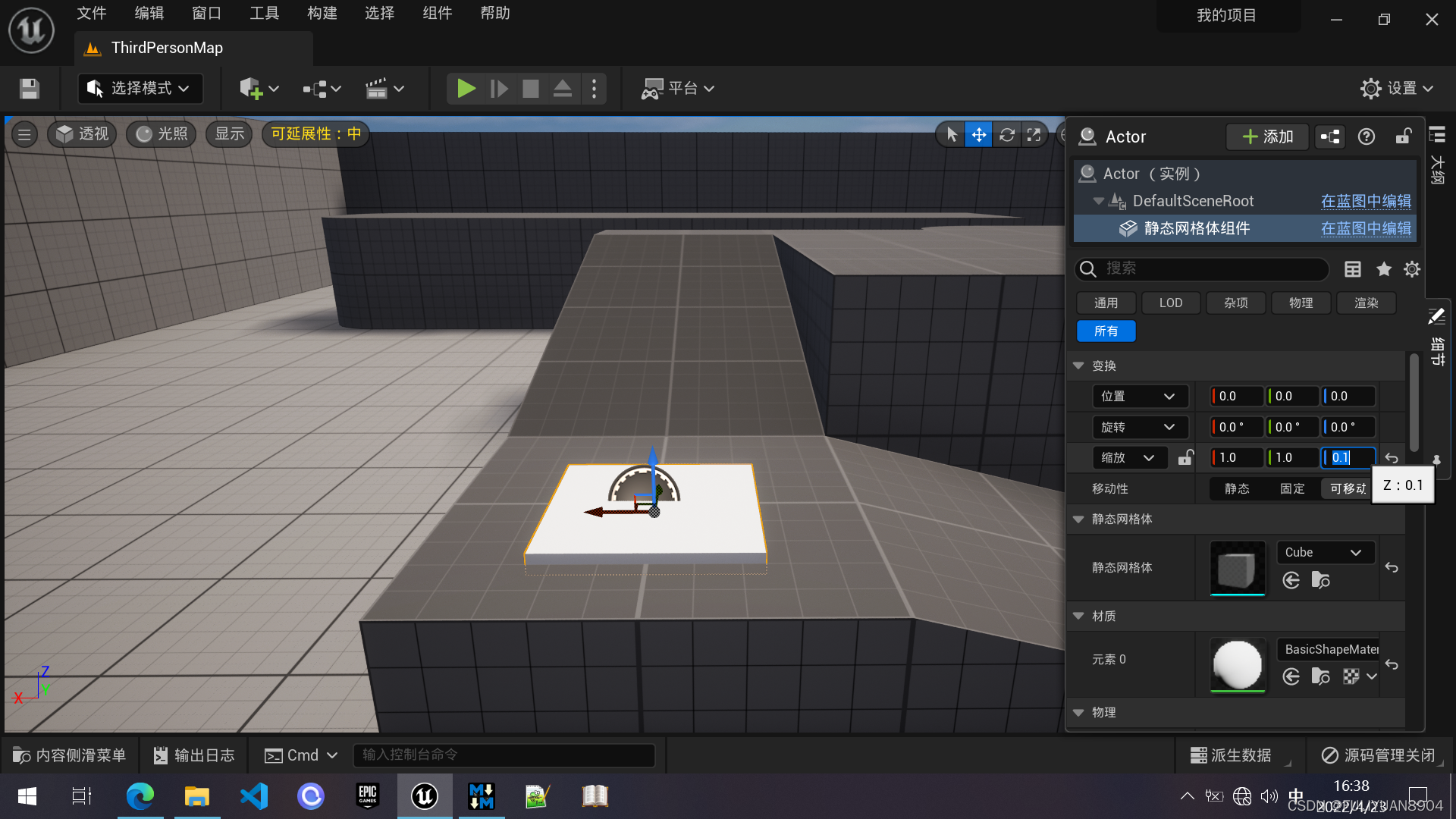Toggle the scale ratio lock
The width and height of the screenshot is (1456, 819).
click(1185, 457)
